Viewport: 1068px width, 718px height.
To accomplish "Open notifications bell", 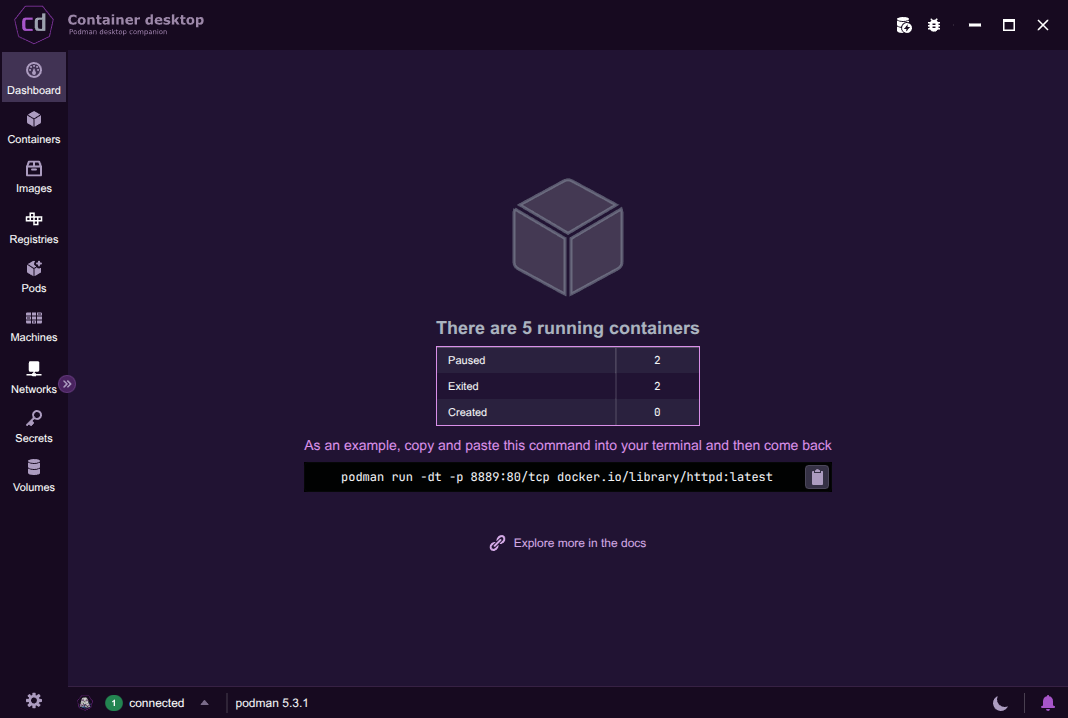I will (x=1048, y=703).
